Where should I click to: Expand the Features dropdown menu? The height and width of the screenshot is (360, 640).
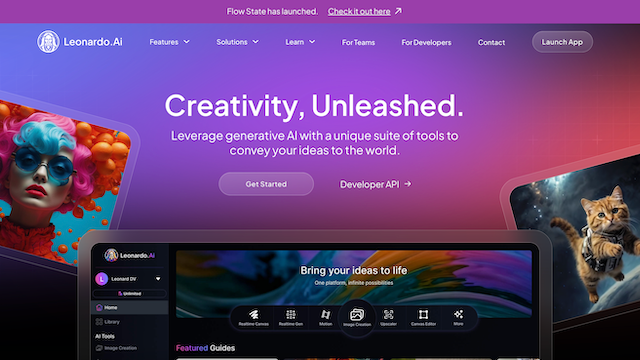pos(169,42)
